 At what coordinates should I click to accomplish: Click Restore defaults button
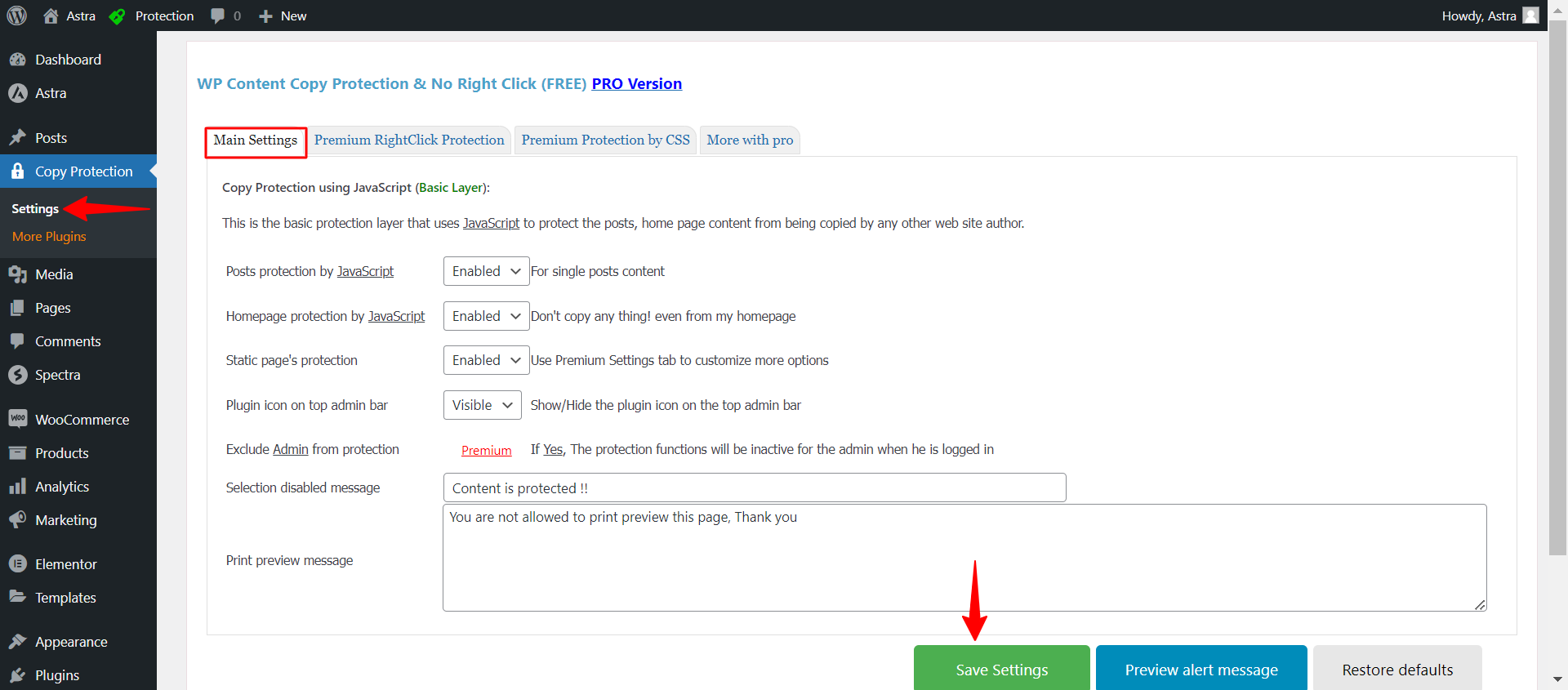pyautogui.click(x=1397, y=669)
